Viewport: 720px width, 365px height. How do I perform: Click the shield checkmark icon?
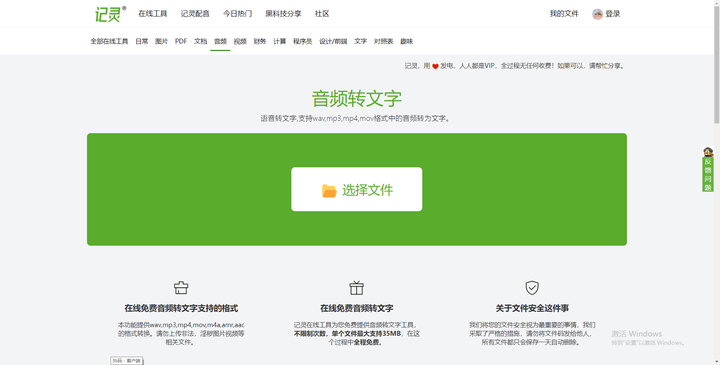point(532,288)
